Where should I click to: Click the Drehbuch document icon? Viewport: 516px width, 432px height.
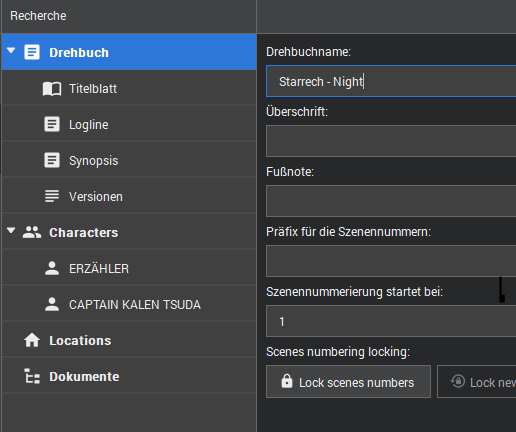[x=32, y=52]
